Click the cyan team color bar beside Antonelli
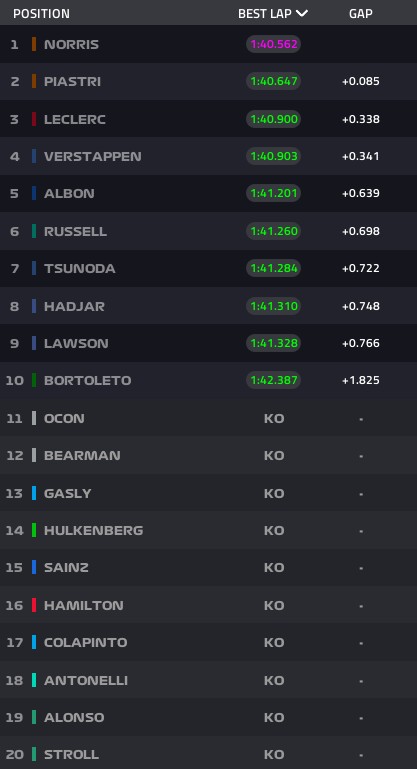The height and width of the screenshot is (769, 417). coord(34,680)
